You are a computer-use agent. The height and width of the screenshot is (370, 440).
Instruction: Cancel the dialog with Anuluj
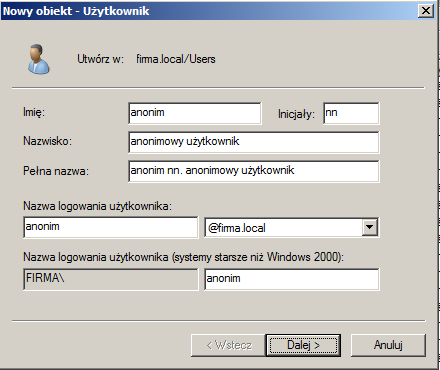click(x=388, y=345)
